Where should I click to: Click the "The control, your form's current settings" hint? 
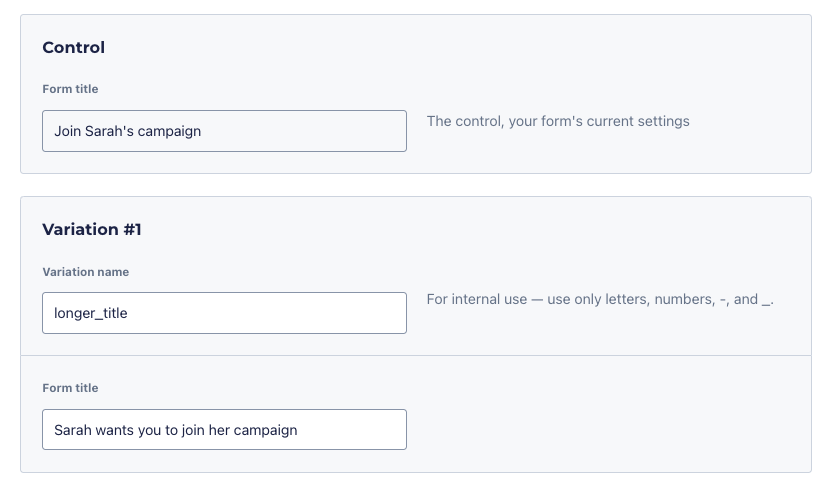click(x=558, y=121)
